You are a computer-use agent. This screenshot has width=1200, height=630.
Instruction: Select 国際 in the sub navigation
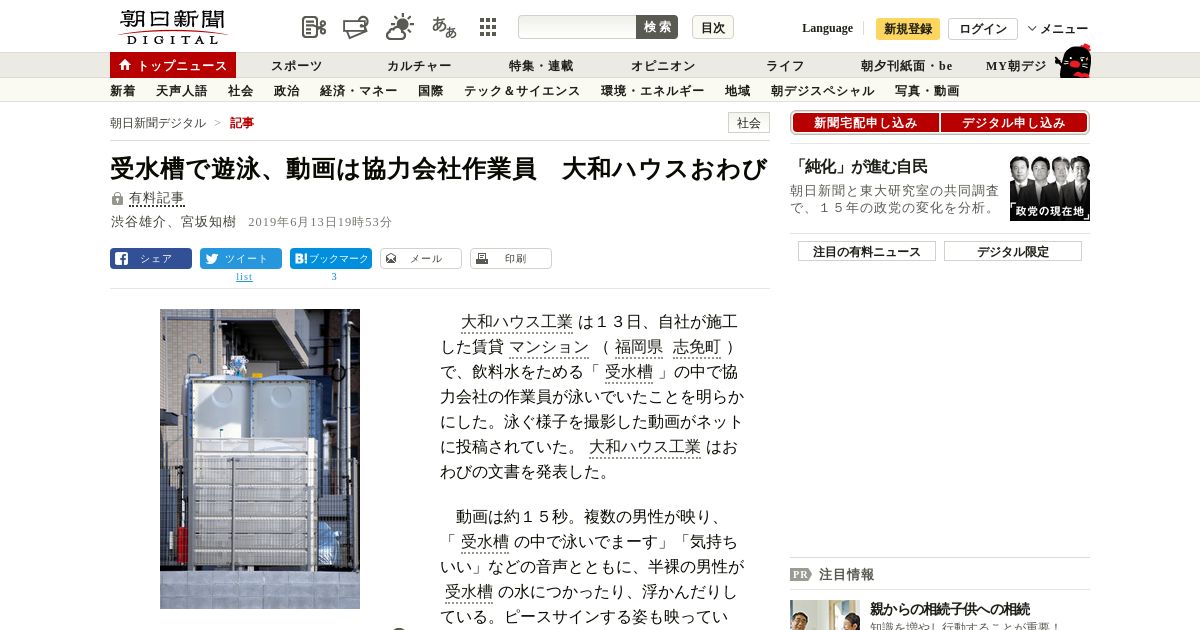click(x=430, y=90)
